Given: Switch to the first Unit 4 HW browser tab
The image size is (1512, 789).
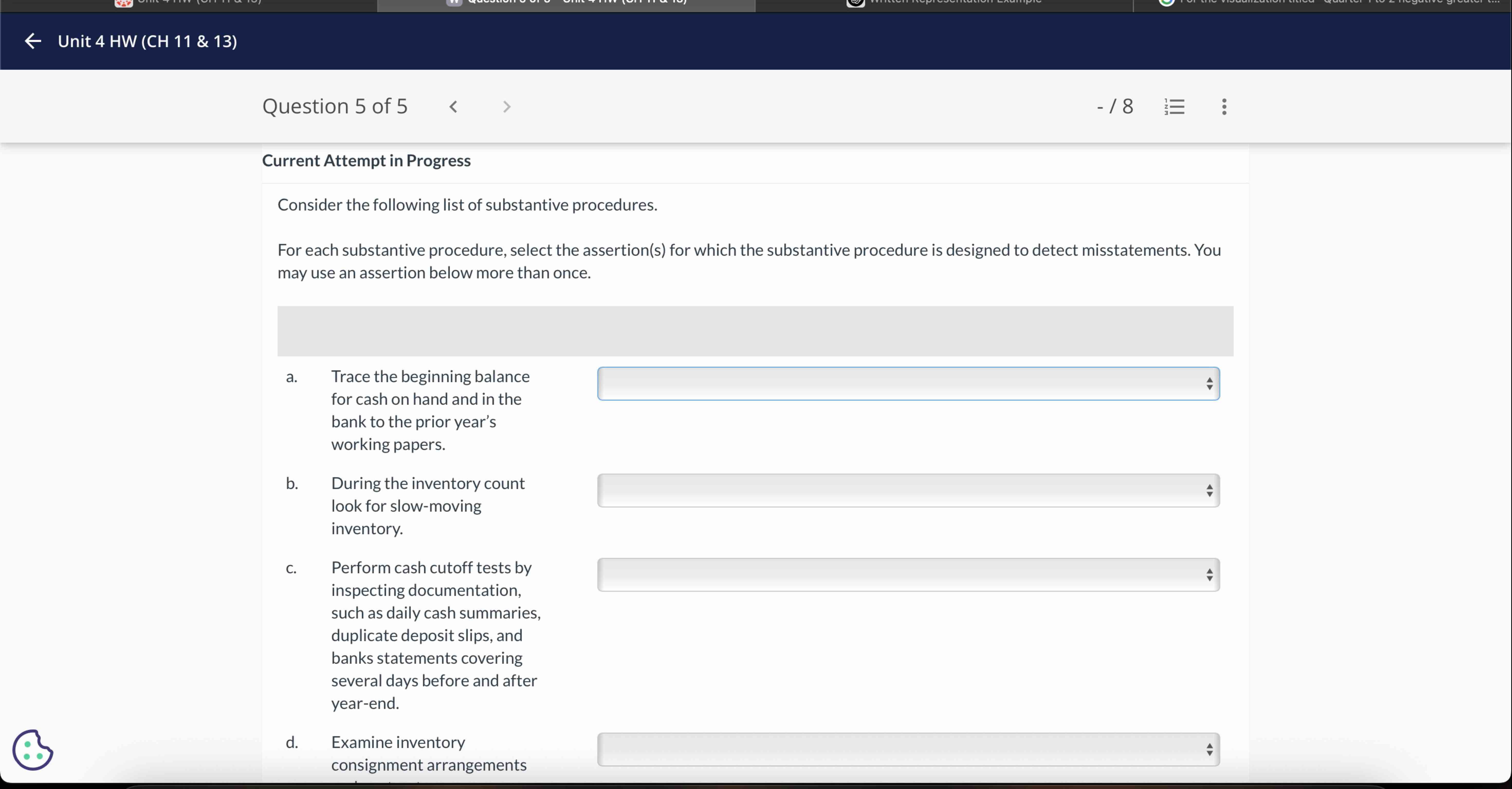Looking at the screenshot, I should point(199,2).
